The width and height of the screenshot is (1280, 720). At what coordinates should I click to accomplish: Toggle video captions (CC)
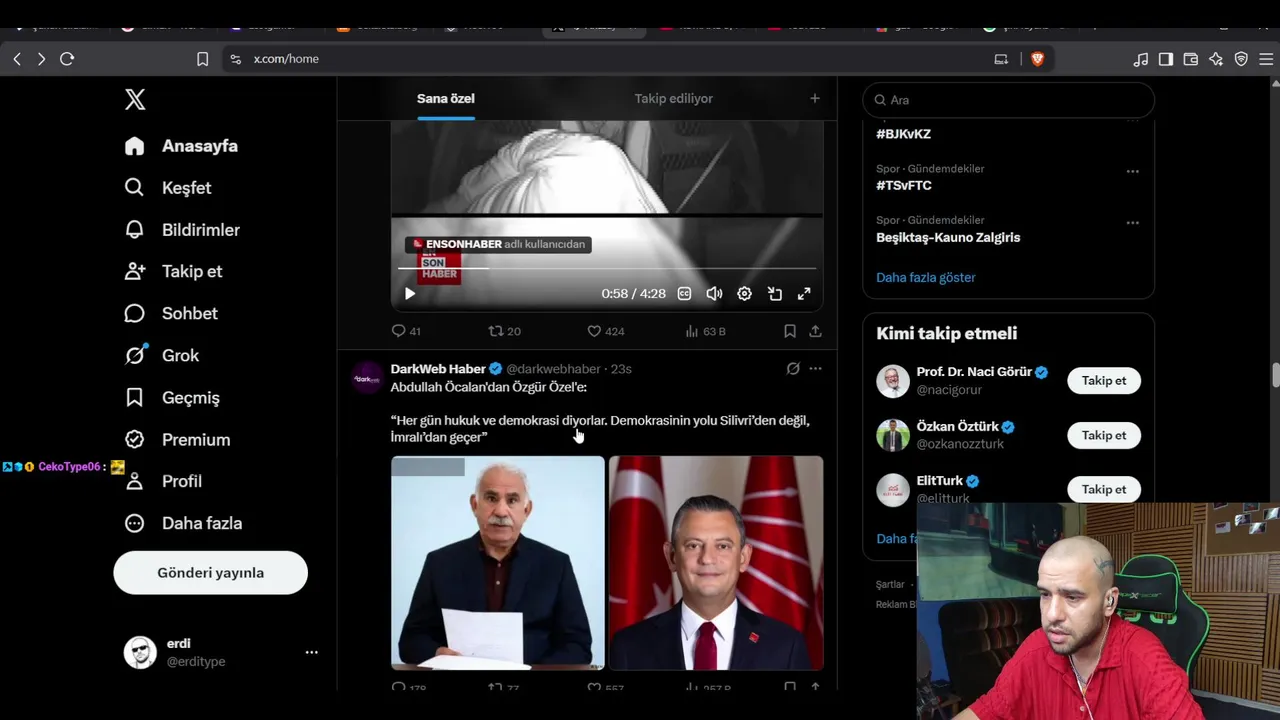(684, 294)
